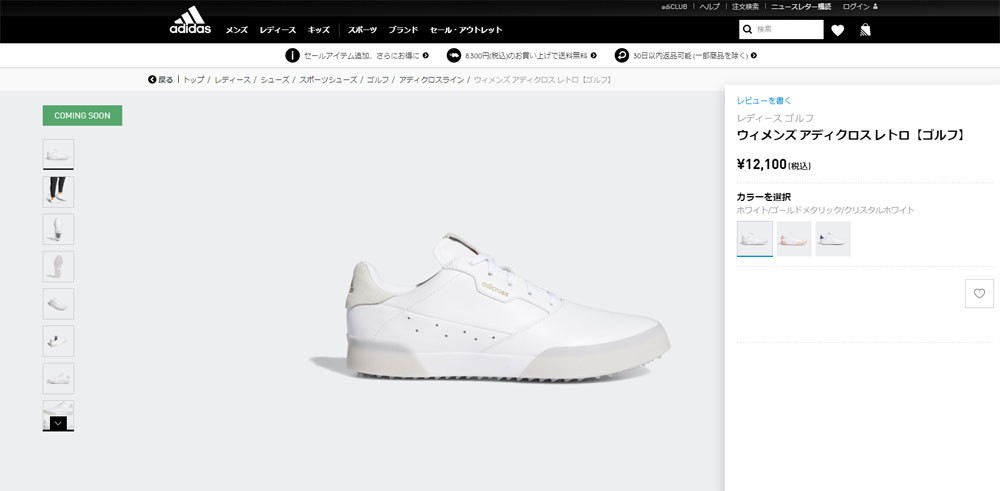Go to スポーツシューズ breadcrumb

pyautogui.click(x=328, y=80)
